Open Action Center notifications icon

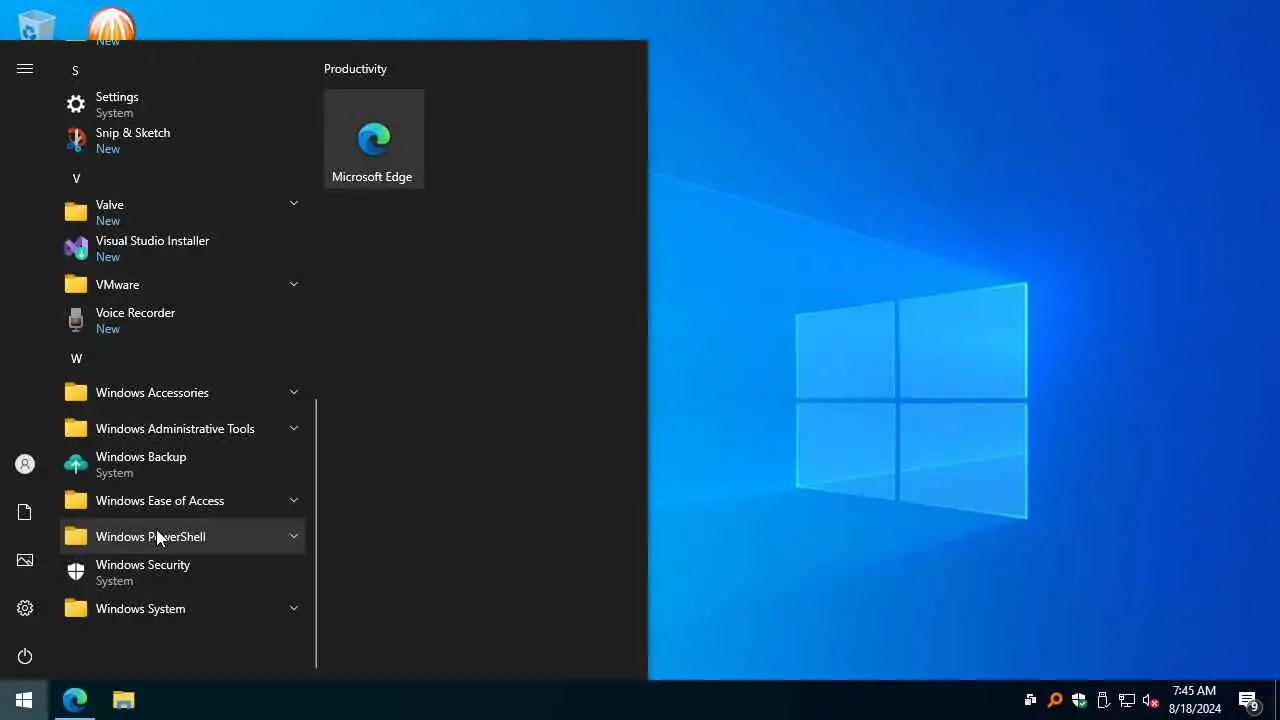(1249, 700)
